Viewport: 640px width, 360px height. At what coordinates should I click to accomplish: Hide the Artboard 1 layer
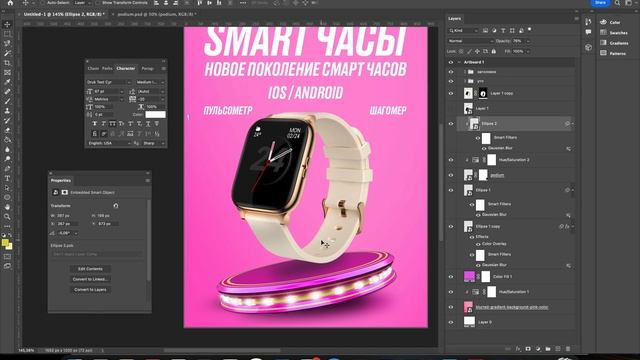(451, 62)
